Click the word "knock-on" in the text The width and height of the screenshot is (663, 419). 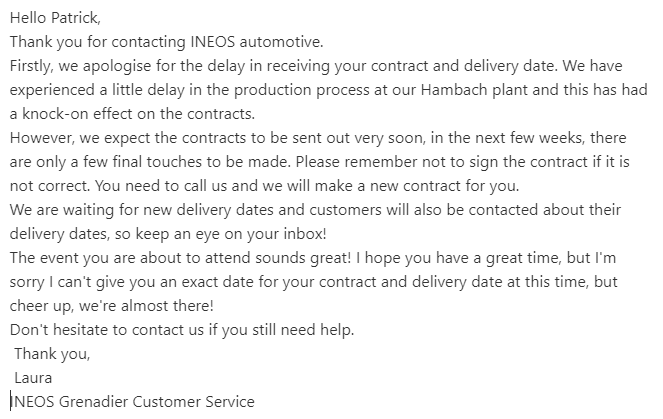click(55, 115)
